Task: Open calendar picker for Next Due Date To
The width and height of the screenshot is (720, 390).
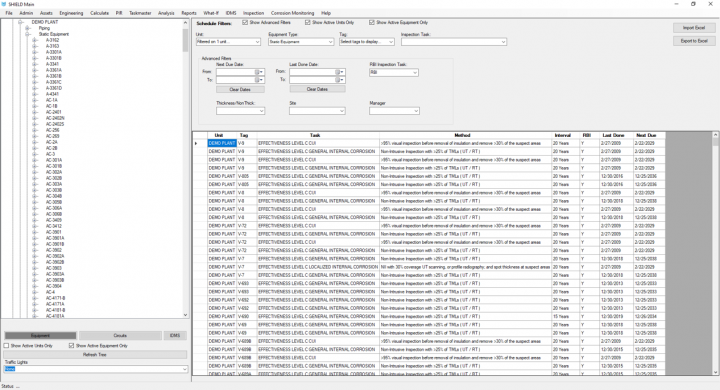Action: tap(259, 80)
